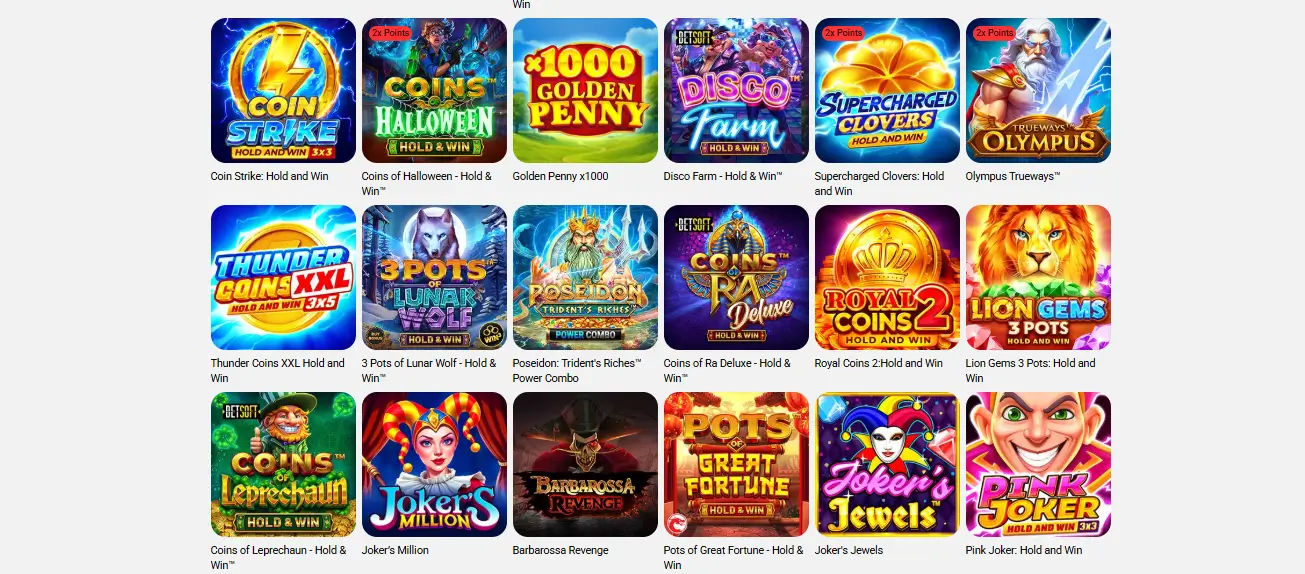Open Poseidon Trident's Riches game image
This screenshot has height=574, width=1305.
585,277
